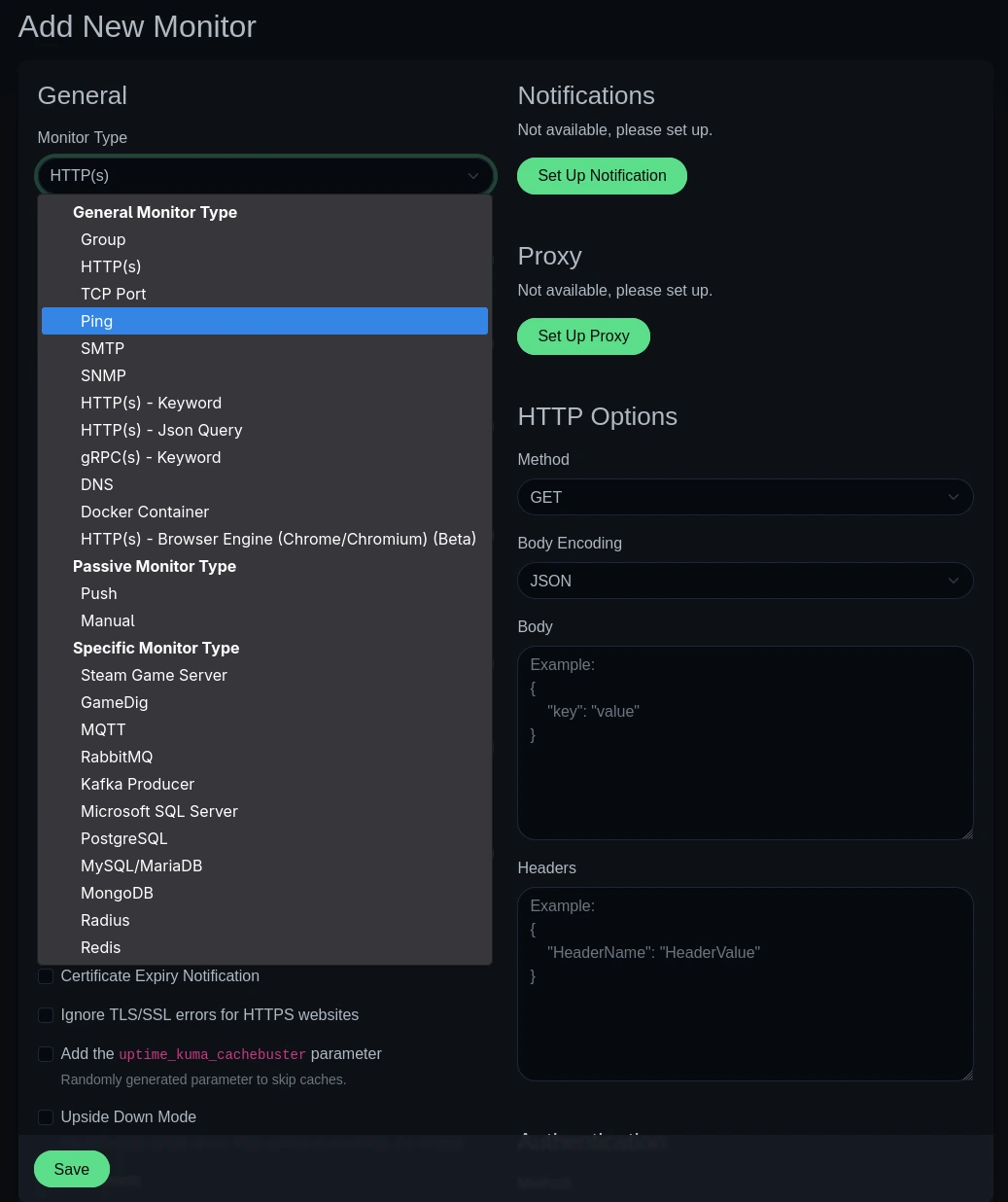
Task: Select Ping from monitor type list
Action: click(x=264, y=321)
